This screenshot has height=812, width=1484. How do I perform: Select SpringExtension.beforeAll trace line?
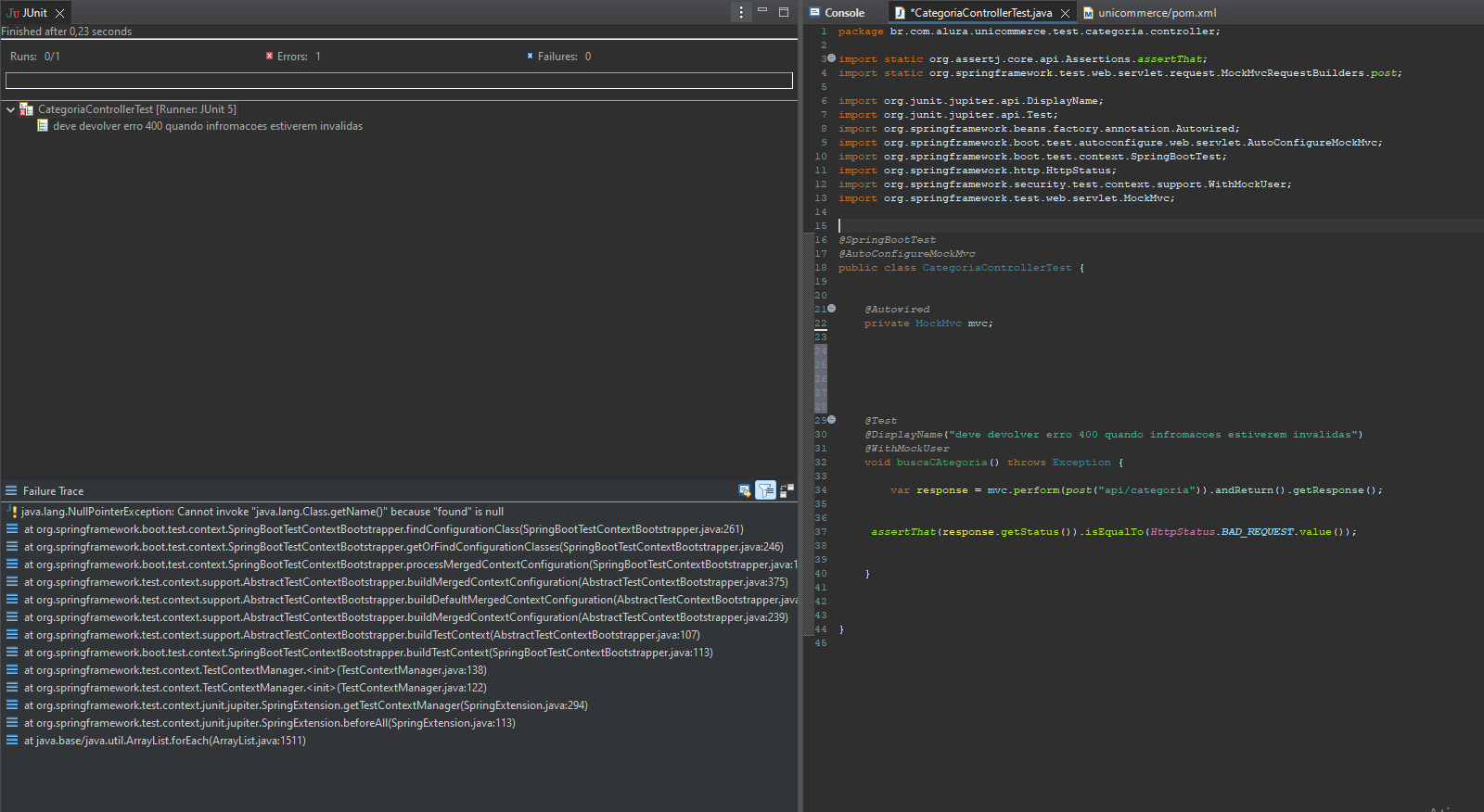point(270,723)
